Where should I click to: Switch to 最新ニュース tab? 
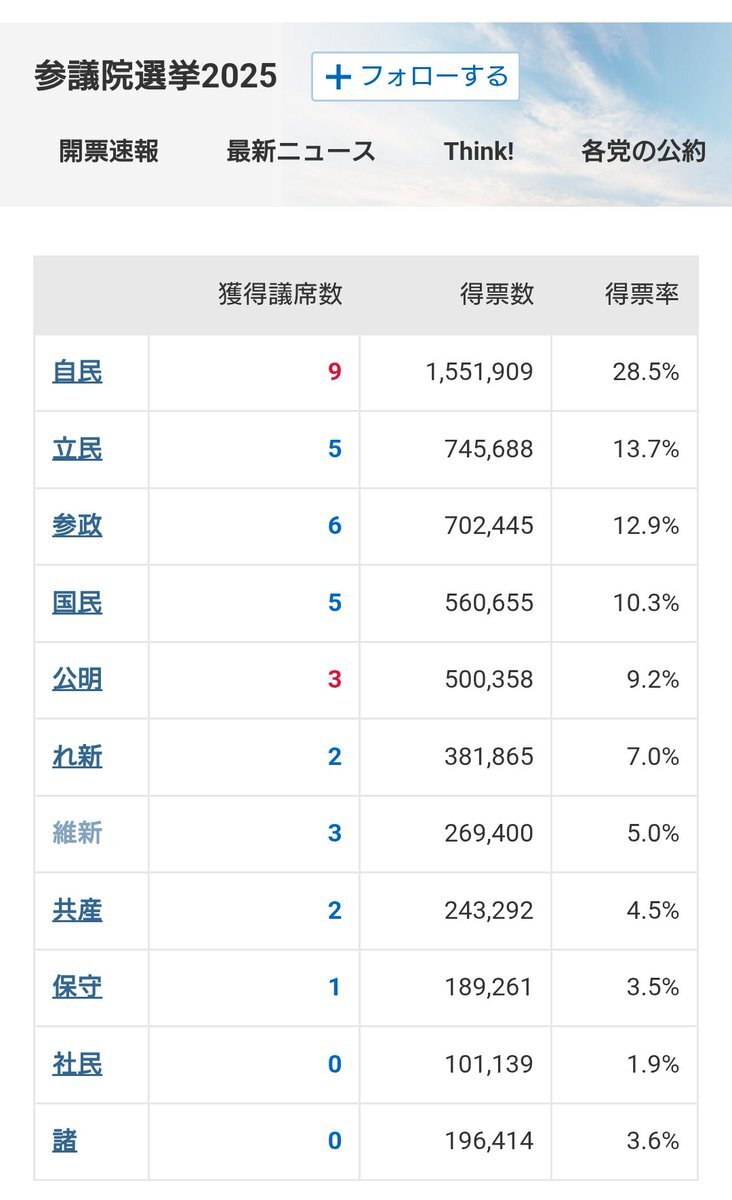pos(301,151)
